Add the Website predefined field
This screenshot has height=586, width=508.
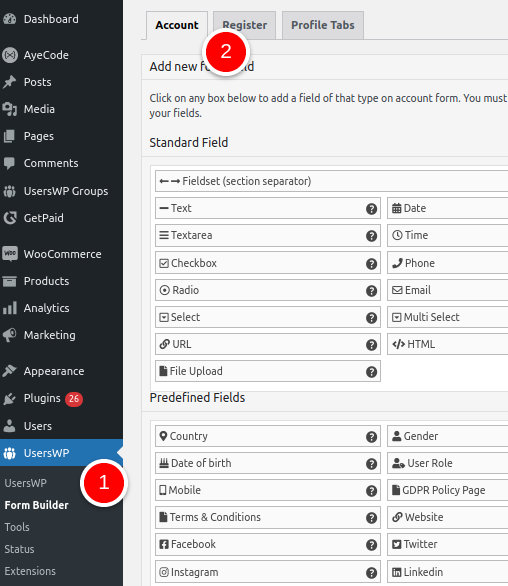(x=447, y=517)
